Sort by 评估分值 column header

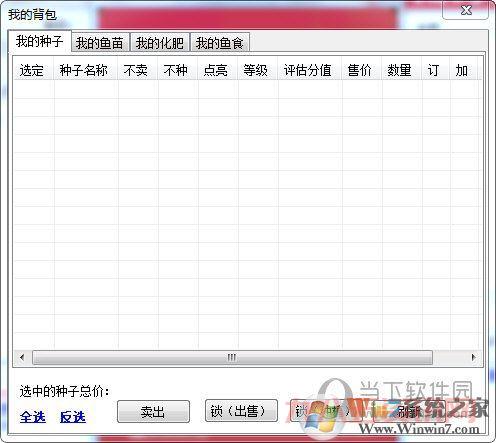click(310, 70)
